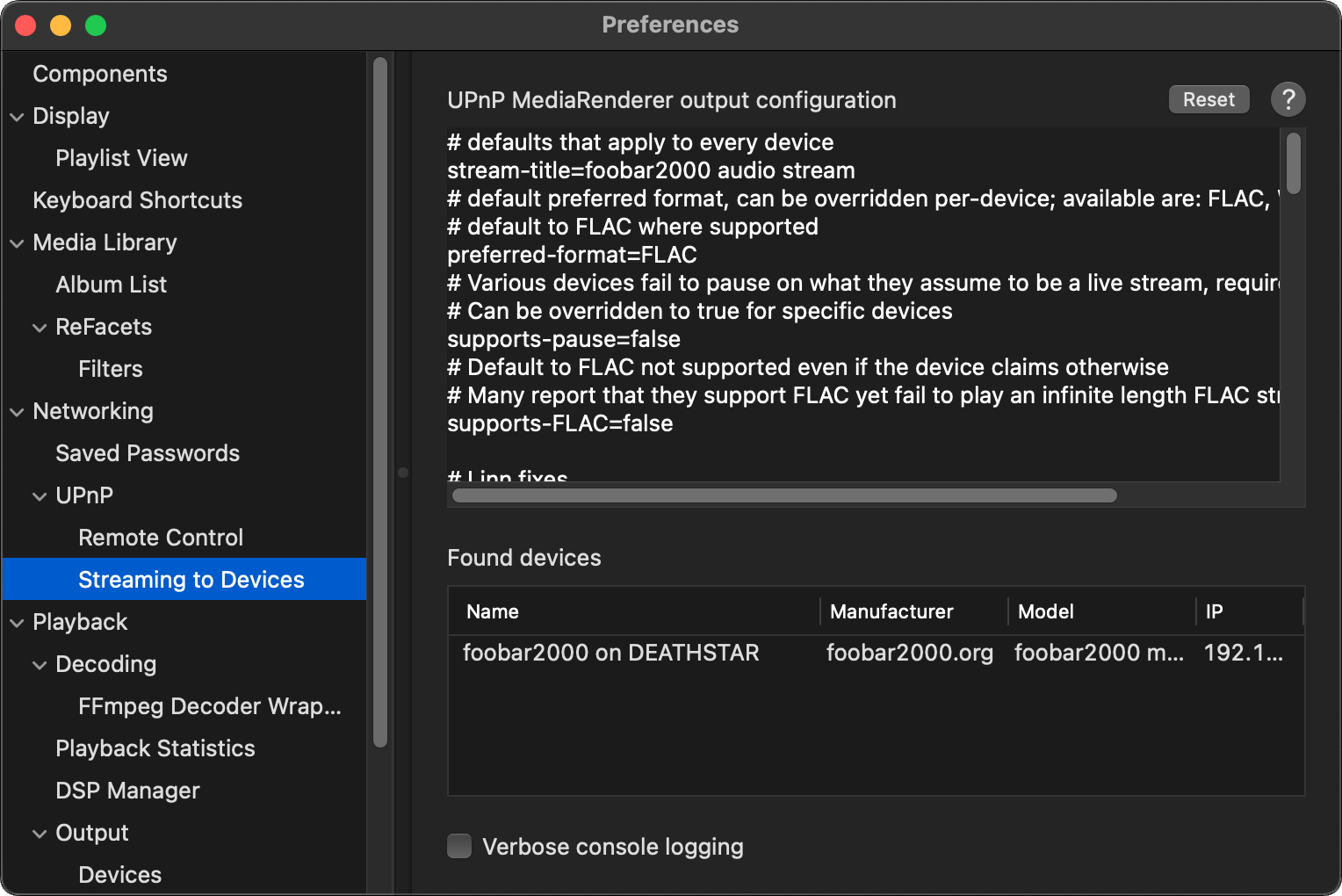Collapse the Playback section chevron
Screen dimensions: 1342x896
coord(17,623)
